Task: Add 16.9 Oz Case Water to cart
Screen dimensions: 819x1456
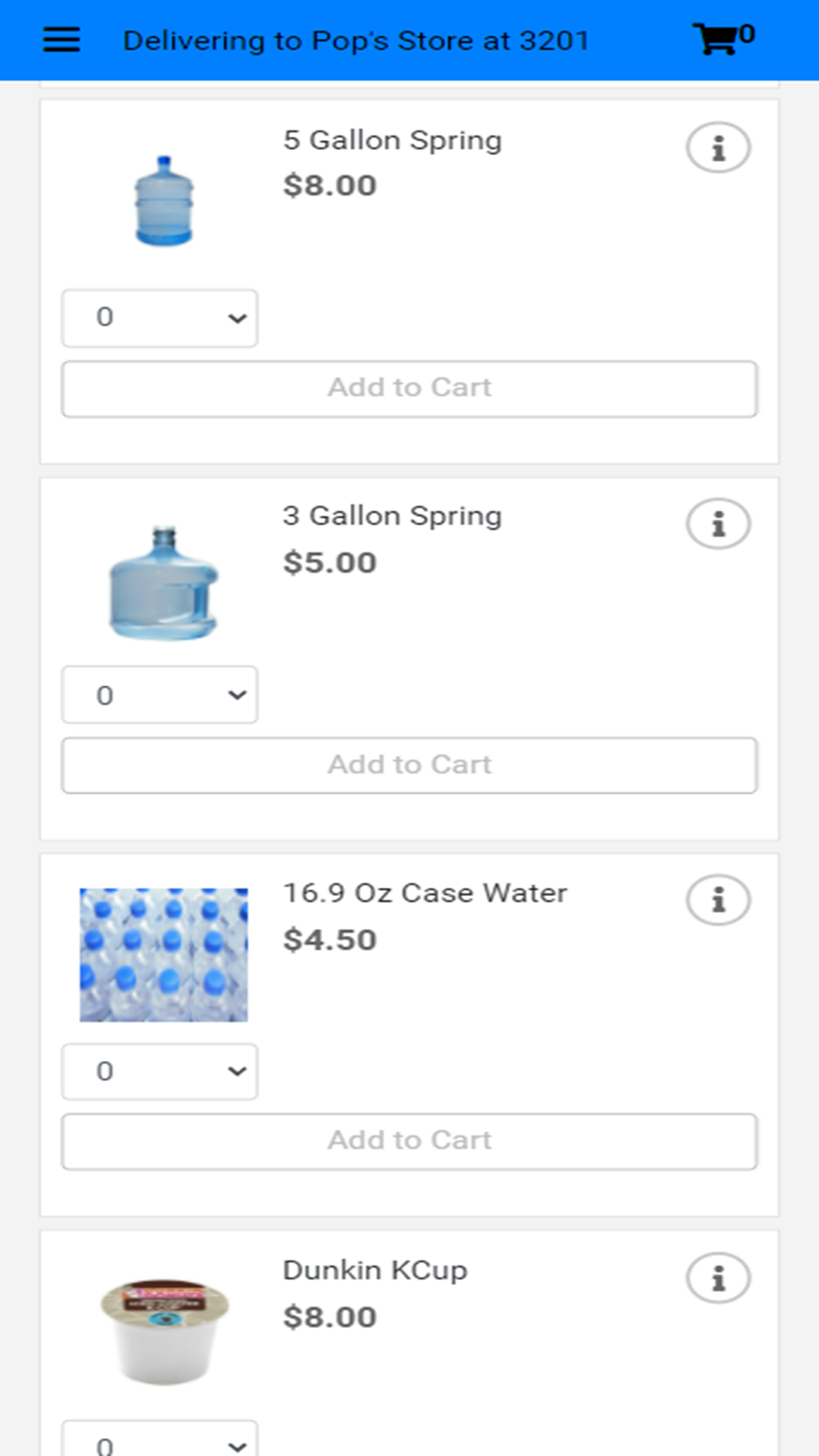Action: pyautogui.click(x=409, y=1142)
